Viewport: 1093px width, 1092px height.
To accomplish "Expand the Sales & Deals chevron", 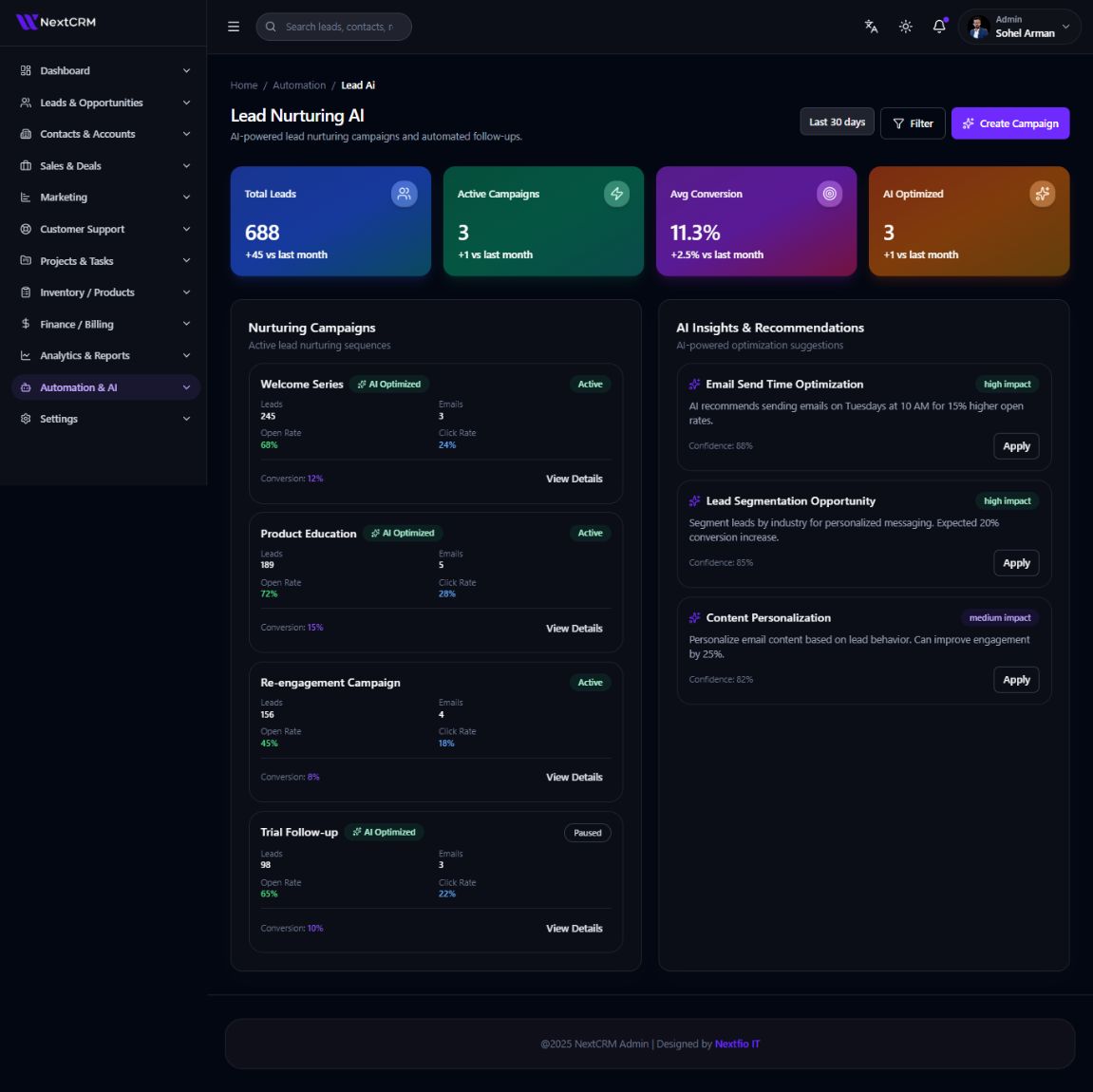I will (x=186, y=166).
